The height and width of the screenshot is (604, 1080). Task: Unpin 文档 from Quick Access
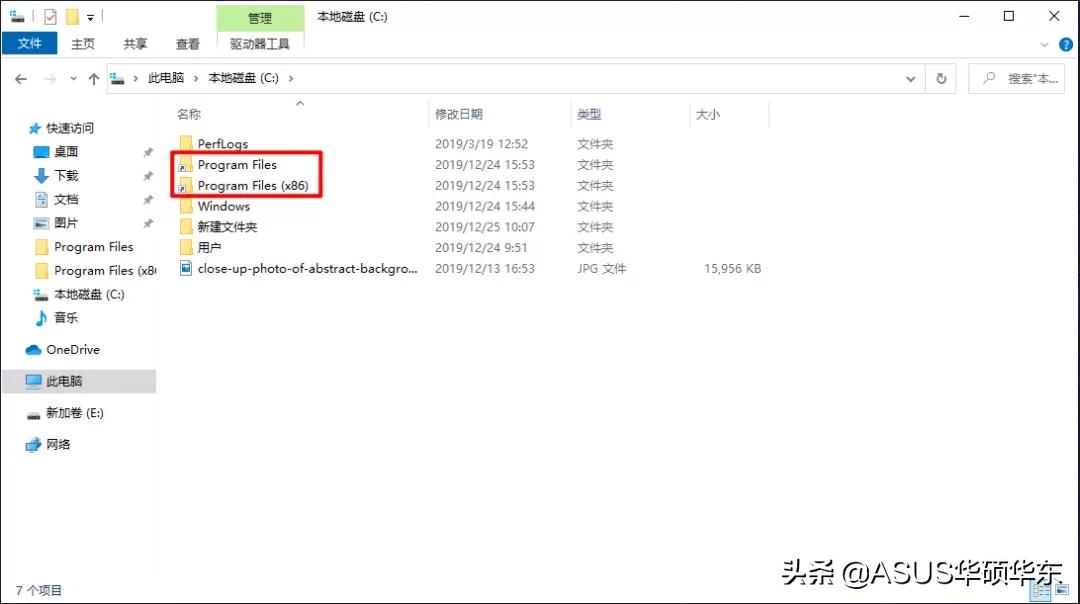pos(147,199)
